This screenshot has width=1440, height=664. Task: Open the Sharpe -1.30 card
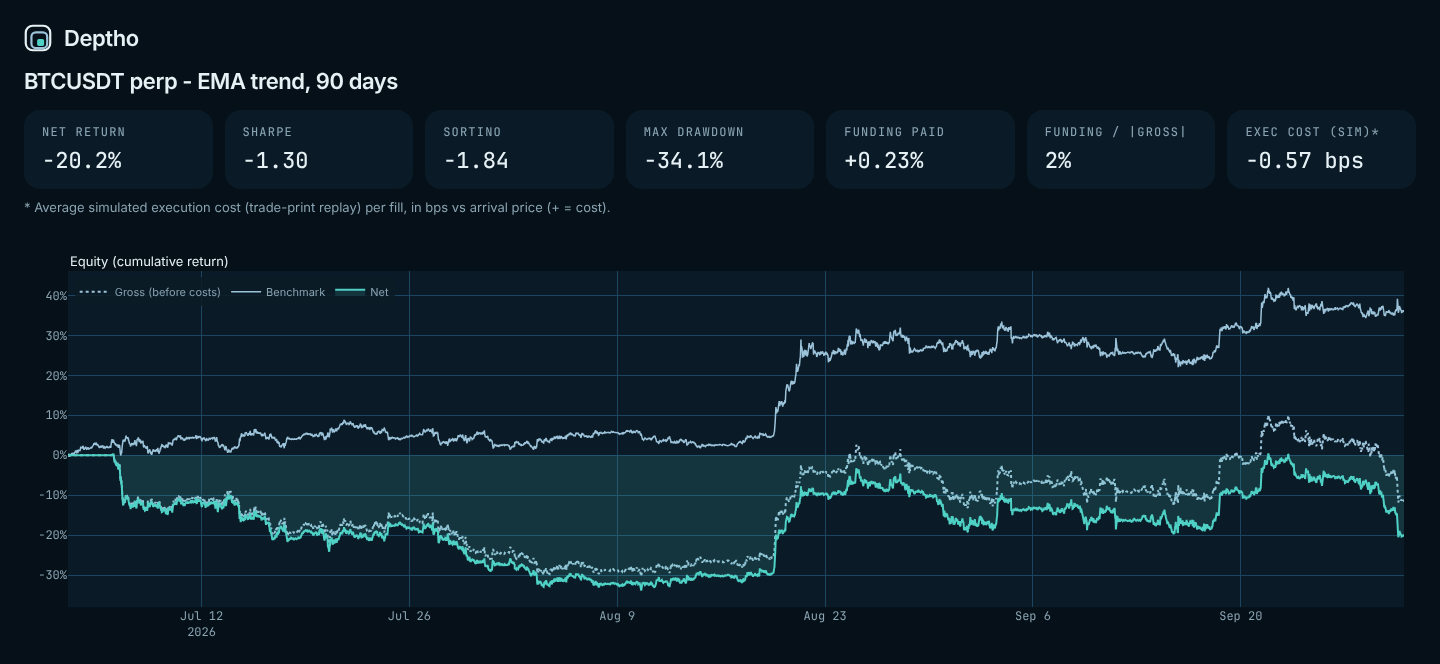pos(319,149)
